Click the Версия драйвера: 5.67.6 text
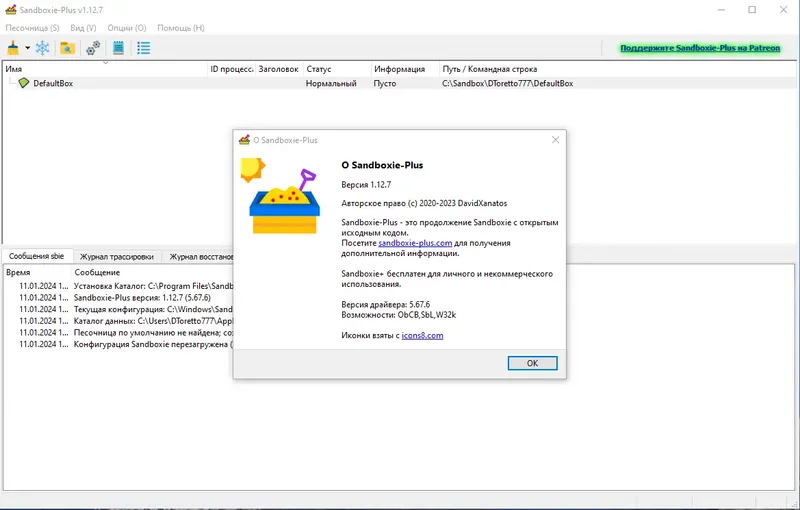800x510 pixels. pos(386,304)
